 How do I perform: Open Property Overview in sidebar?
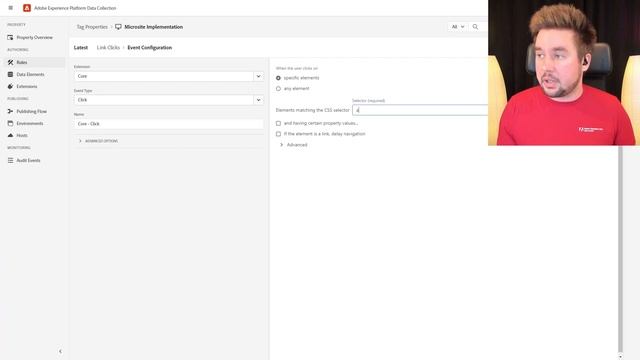(35, 37)
